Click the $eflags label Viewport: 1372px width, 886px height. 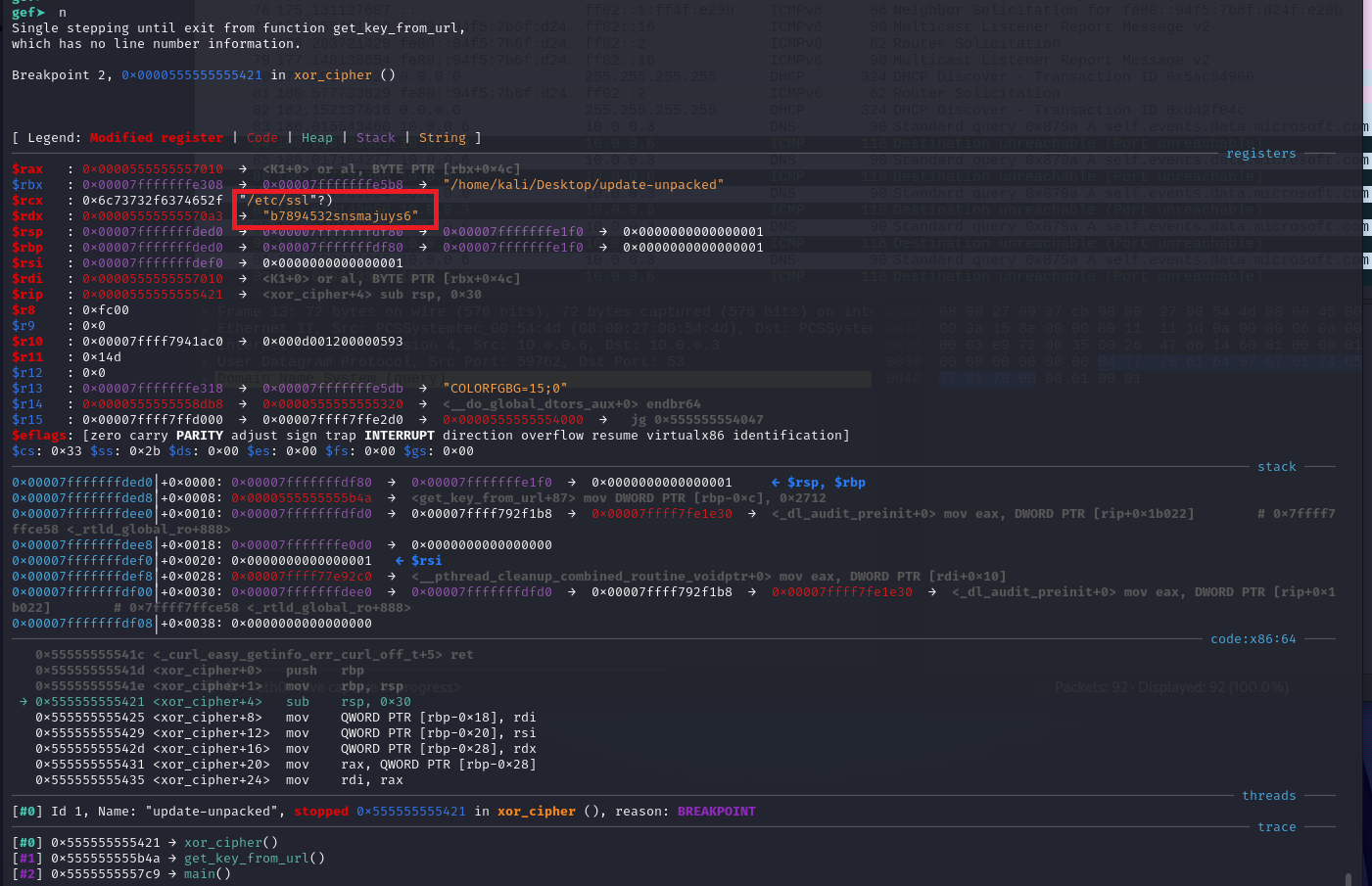[x=39, y=436]
